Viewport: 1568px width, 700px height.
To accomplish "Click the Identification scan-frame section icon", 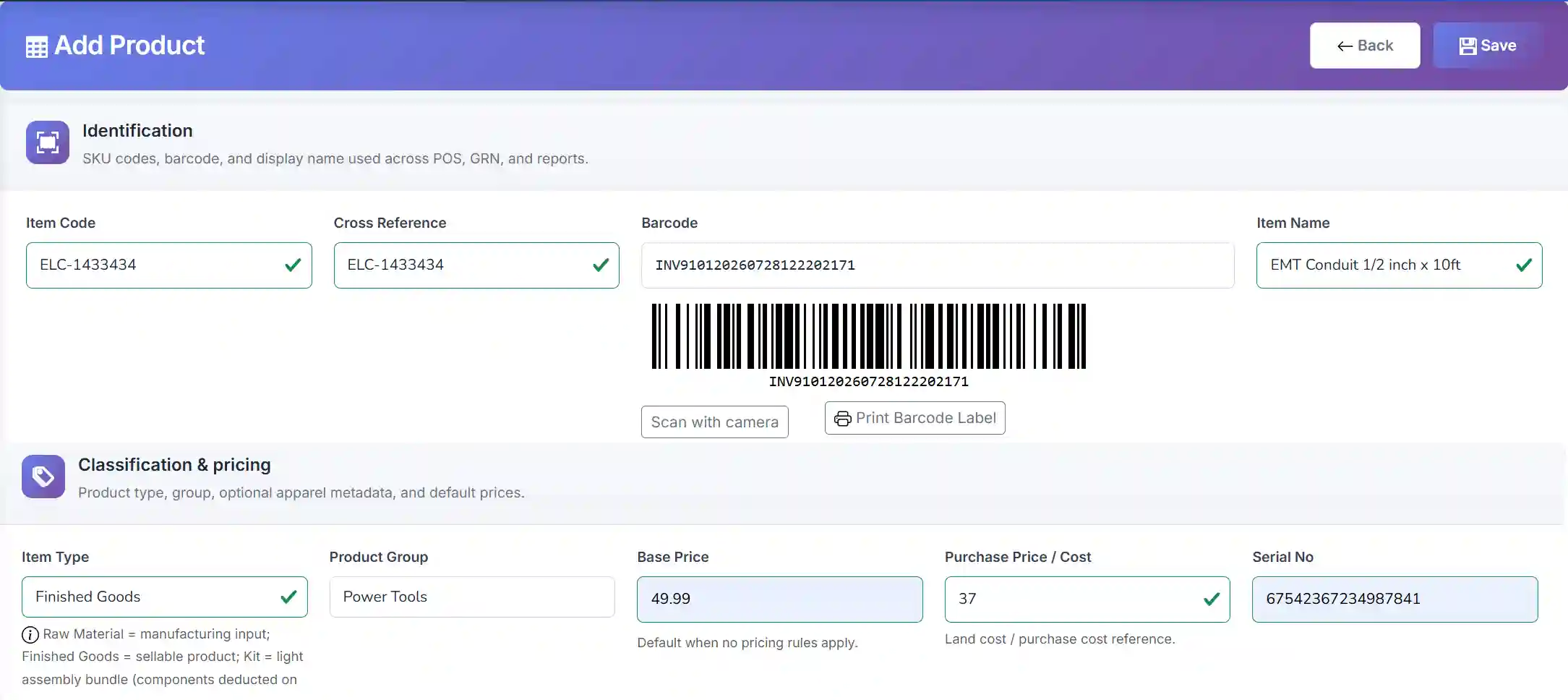I will [x=48, y=142].
